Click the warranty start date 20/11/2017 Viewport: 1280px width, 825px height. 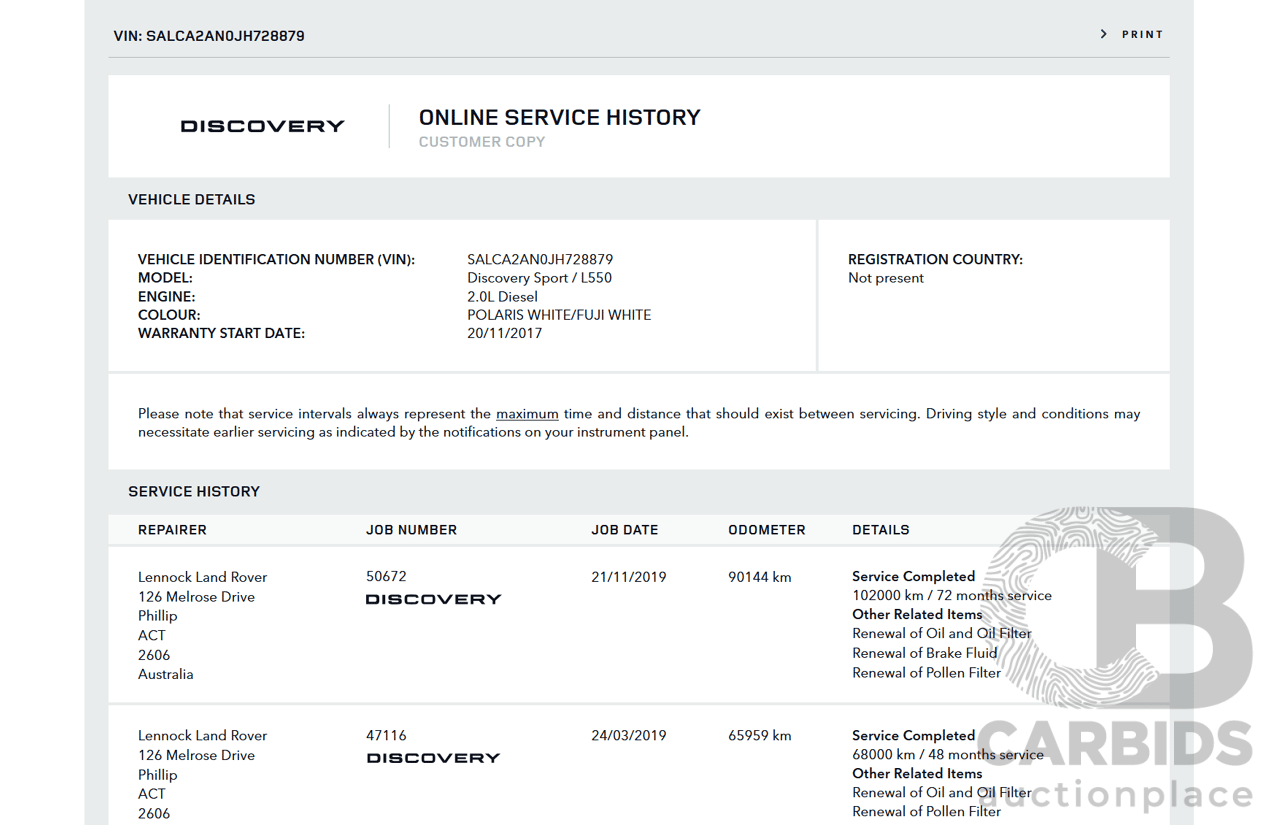[504, 334]
